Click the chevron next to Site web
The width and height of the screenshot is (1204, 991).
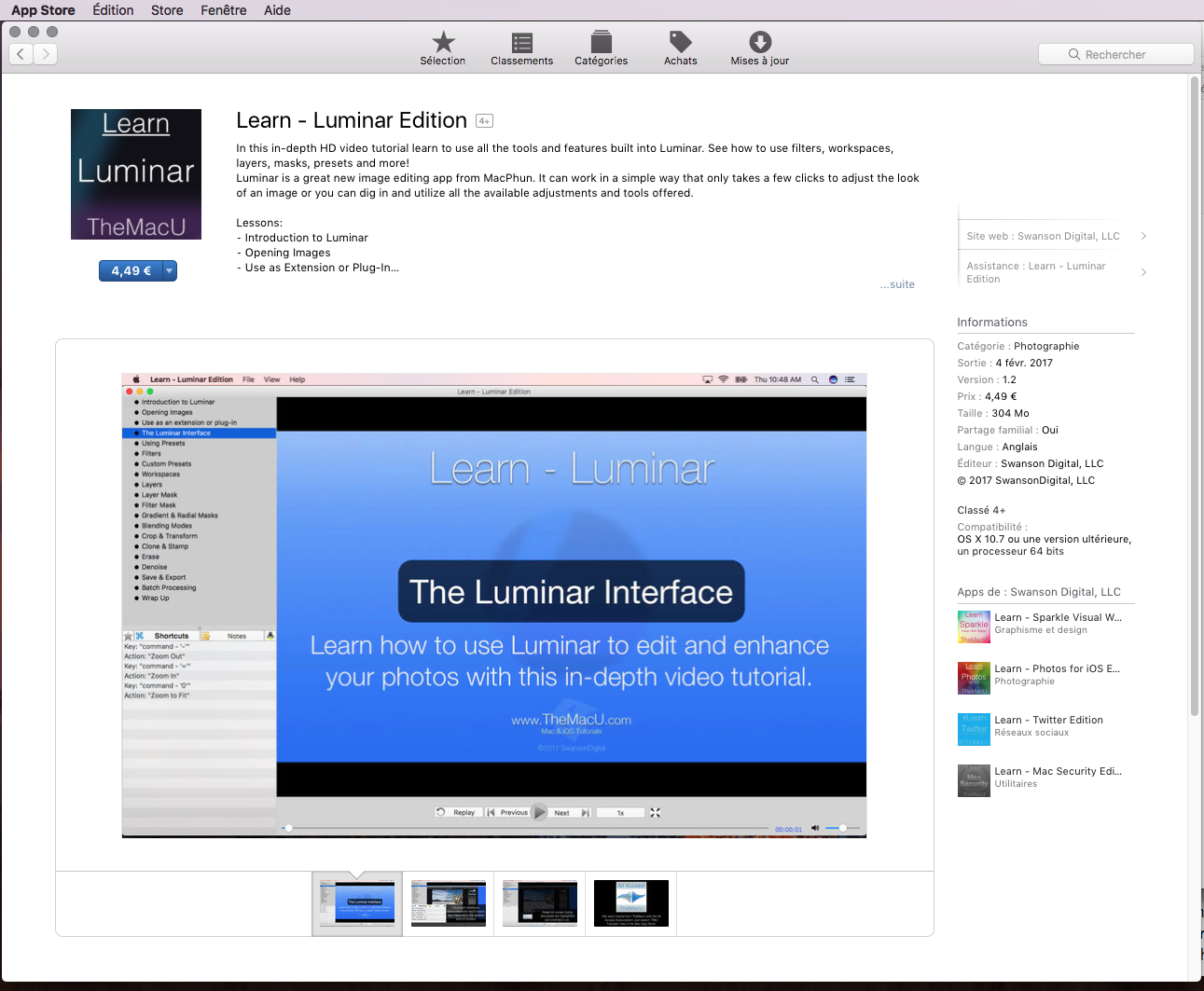point(1143,236)
